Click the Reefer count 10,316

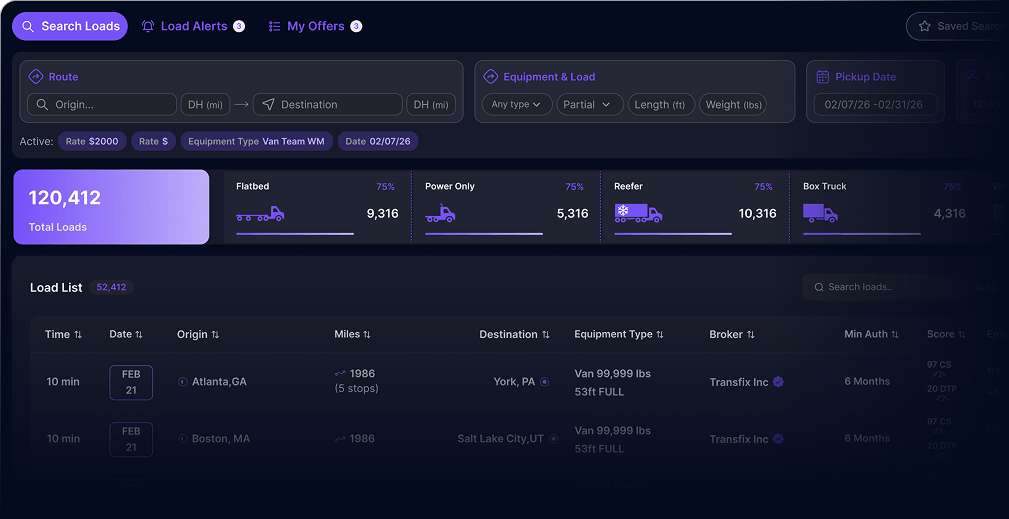[x=757, y=214]
